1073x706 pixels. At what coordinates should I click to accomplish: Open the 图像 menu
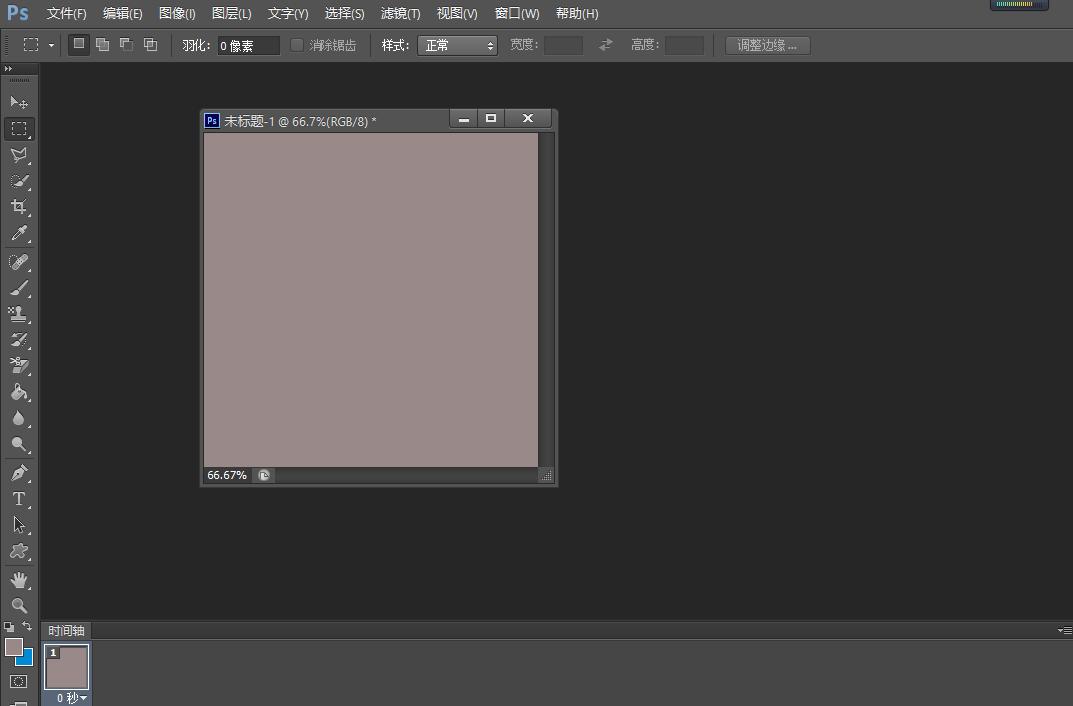(x=177, y=13)
